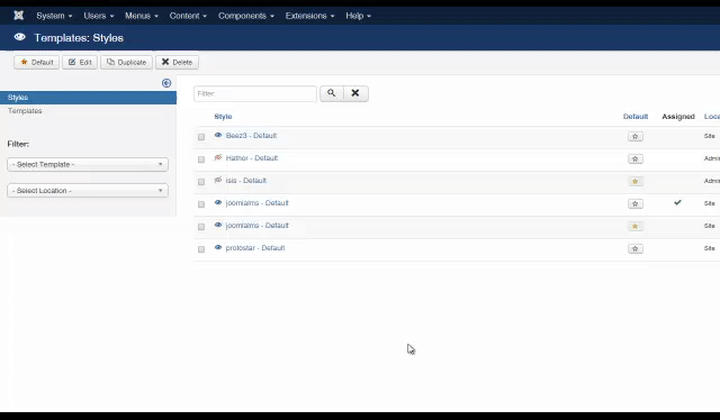This screenshot has width=720, height=420.
Task: Open the Content menu
Action: [188, 16]
